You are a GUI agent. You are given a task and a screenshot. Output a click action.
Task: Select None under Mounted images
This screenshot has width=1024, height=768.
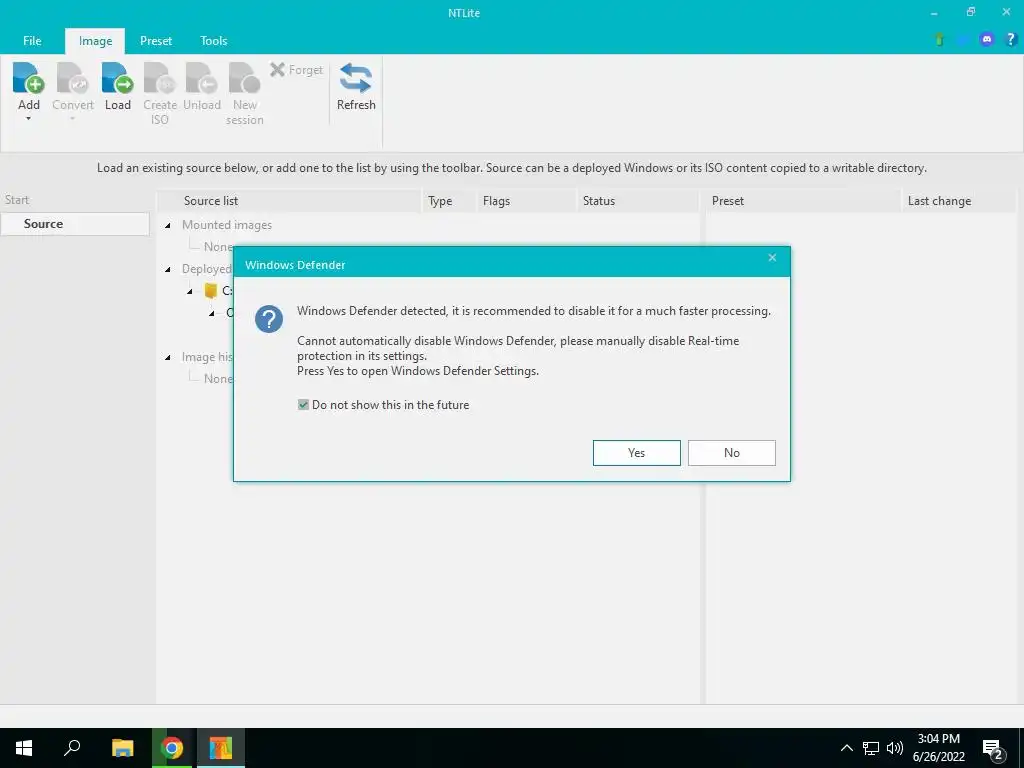(218, 247)
